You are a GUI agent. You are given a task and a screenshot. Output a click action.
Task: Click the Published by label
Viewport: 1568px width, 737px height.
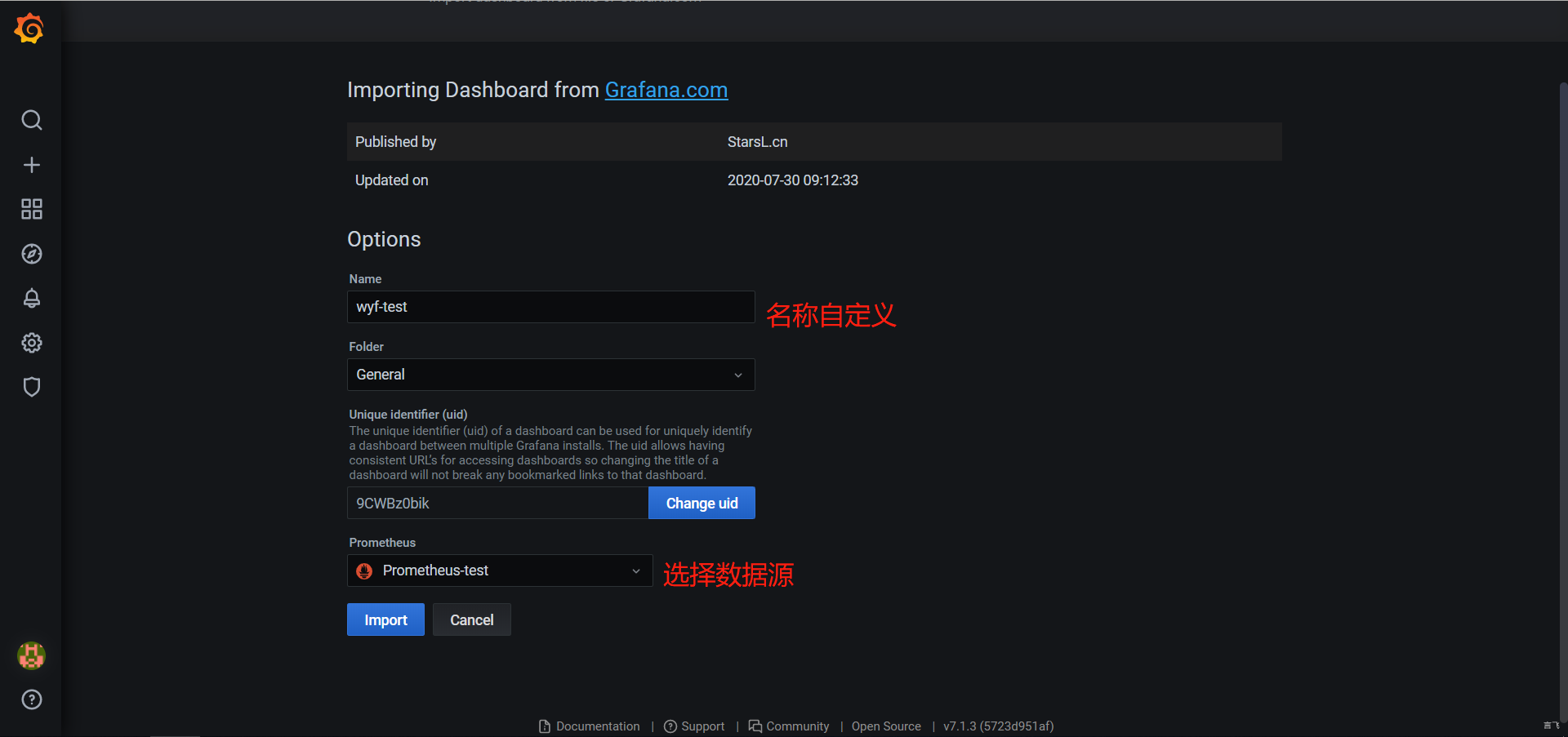[x=396, y=142]
